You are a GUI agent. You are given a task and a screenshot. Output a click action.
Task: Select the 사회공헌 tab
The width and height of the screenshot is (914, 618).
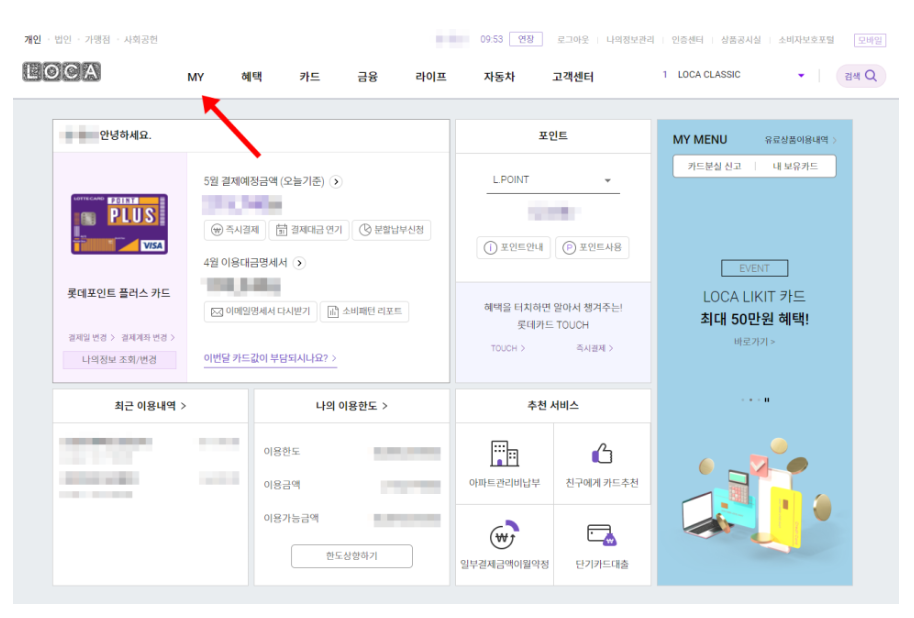tap(140, 40)
